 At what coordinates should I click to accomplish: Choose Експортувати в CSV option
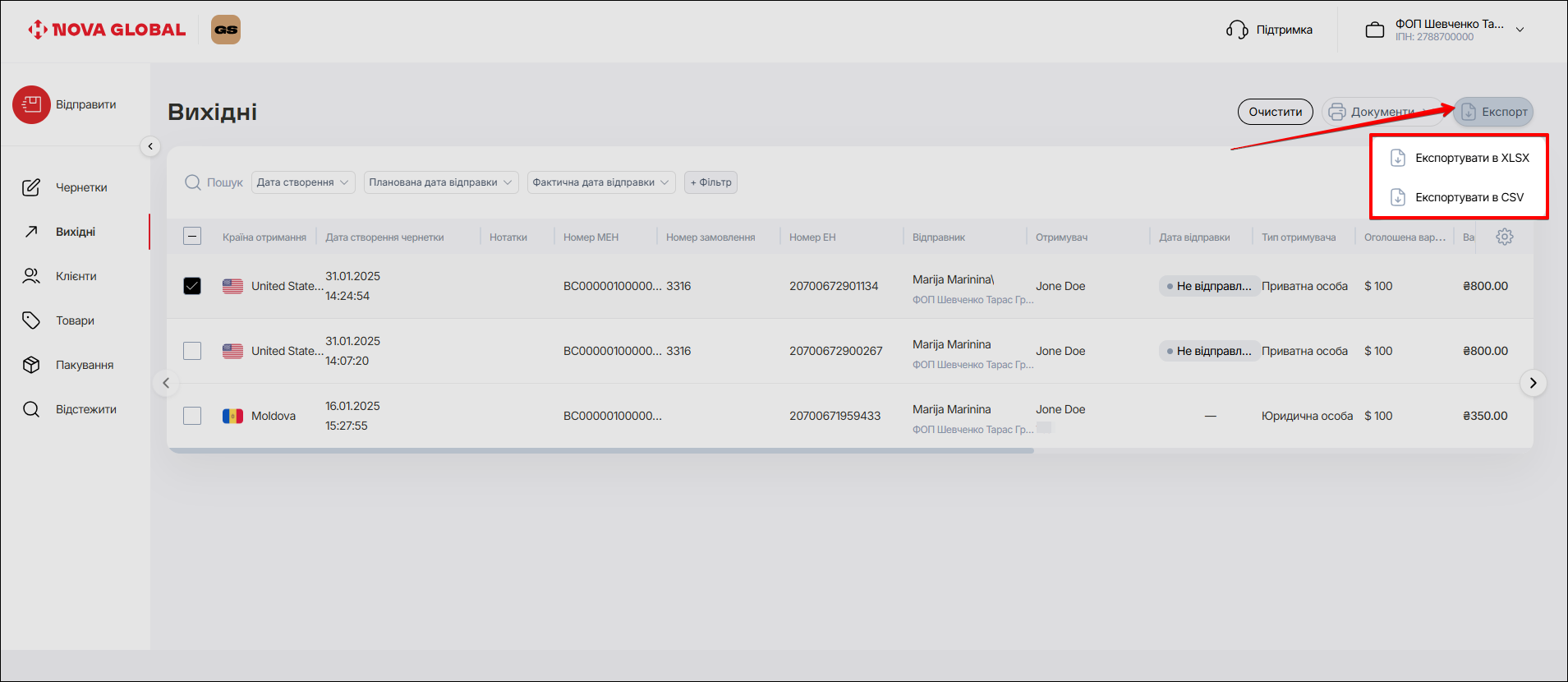[x=1469, y=197]
